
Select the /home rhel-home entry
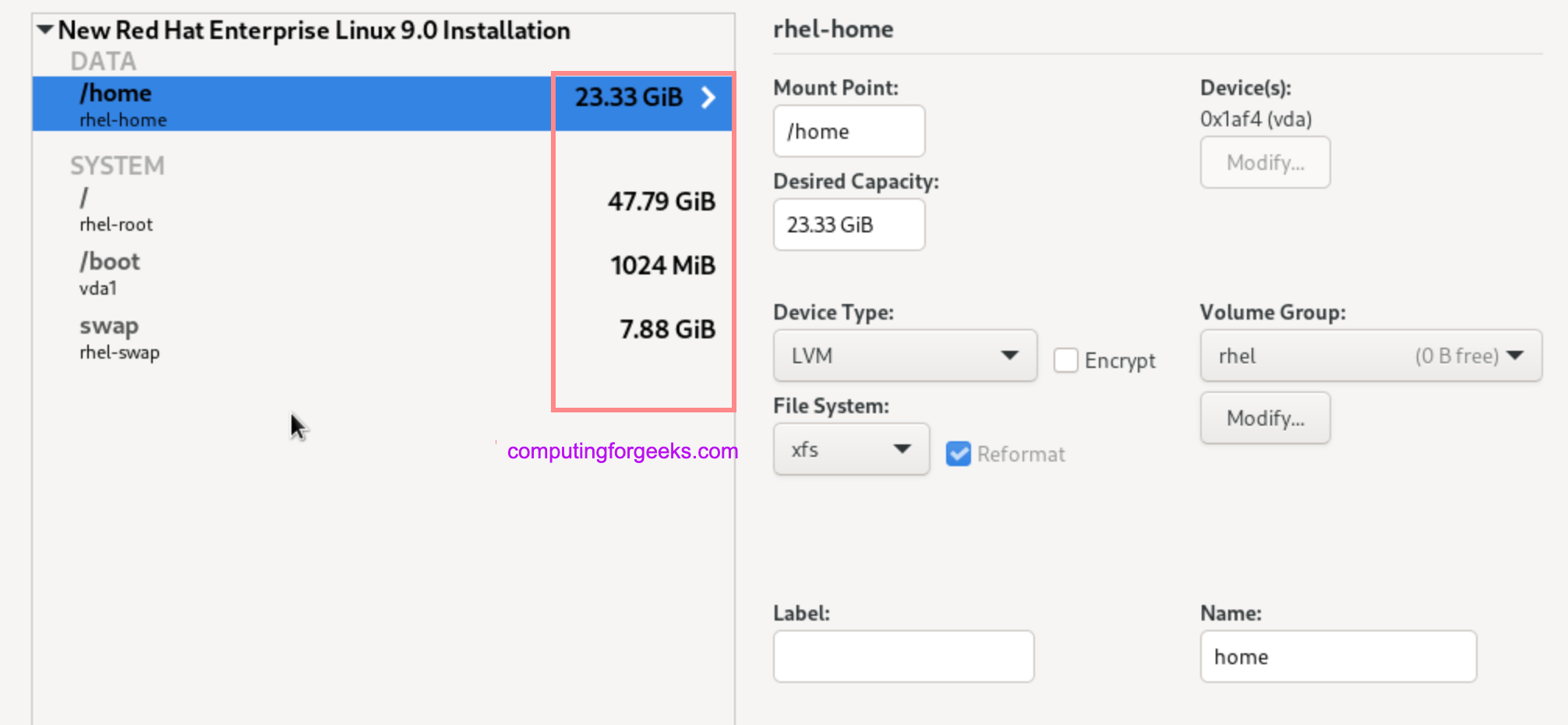click(234, 103)
